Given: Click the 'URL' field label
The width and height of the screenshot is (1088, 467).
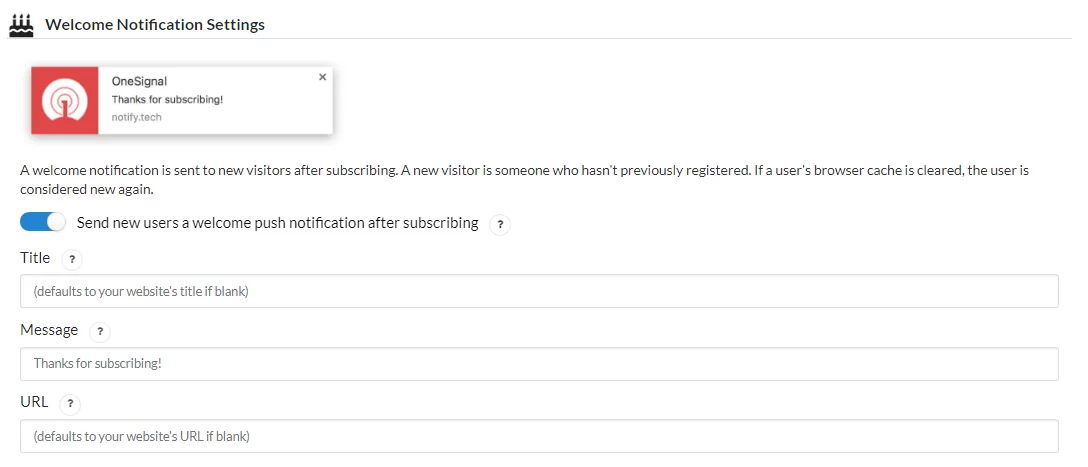Looking at the screenshot, I should 34,402.
